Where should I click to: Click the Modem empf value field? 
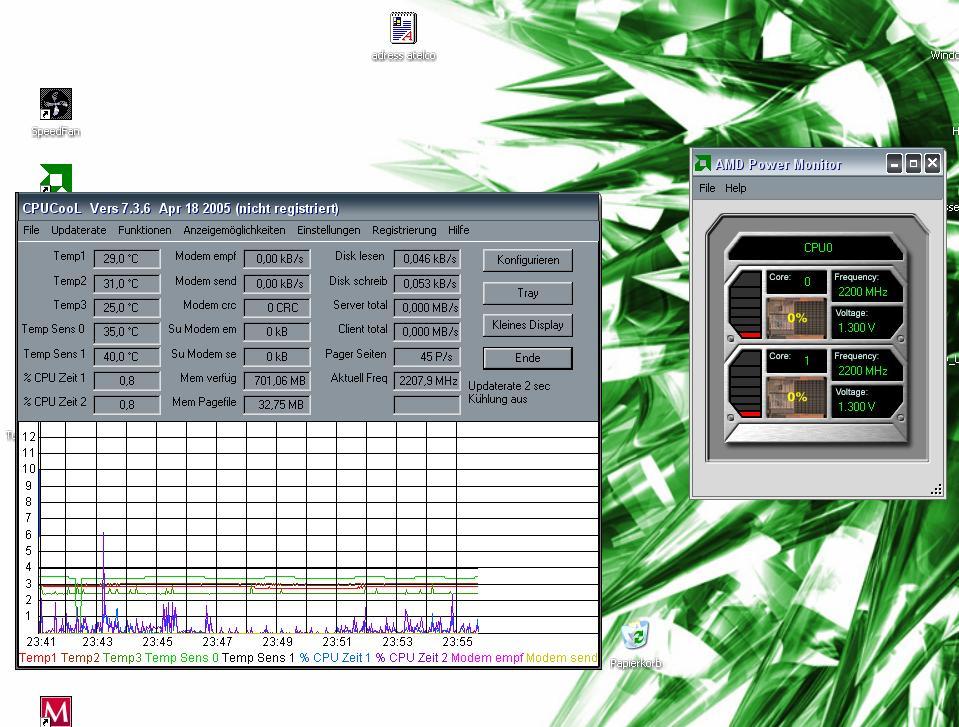click(x=277, y=259)
